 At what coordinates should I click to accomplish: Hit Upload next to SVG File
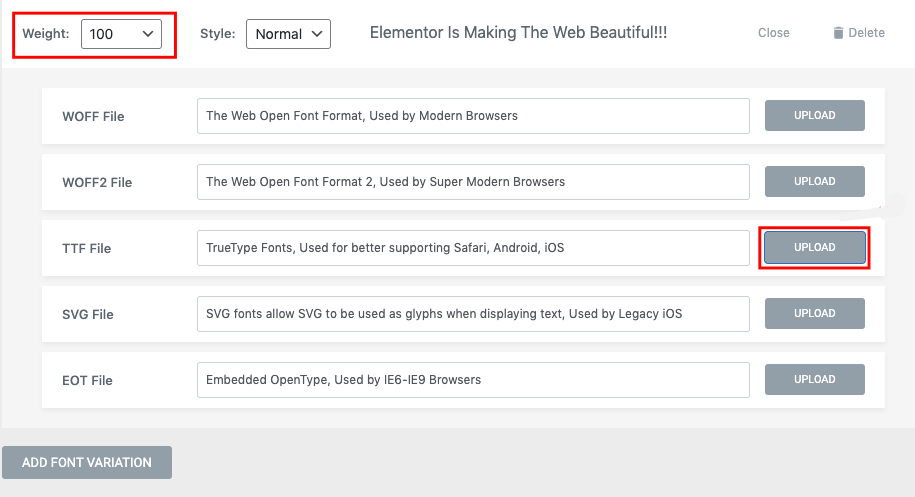coord(814,314)
